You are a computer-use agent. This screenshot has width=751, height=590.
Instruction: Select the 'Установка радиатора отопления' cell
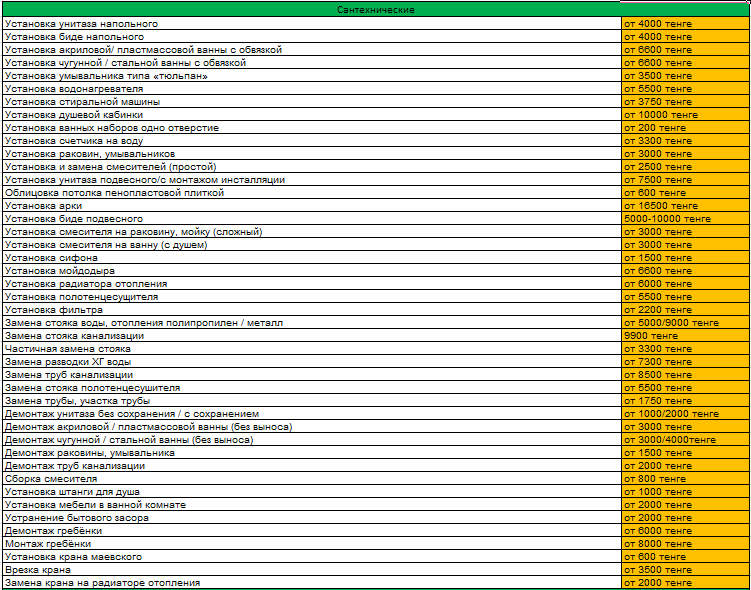[x=312, y=284]
